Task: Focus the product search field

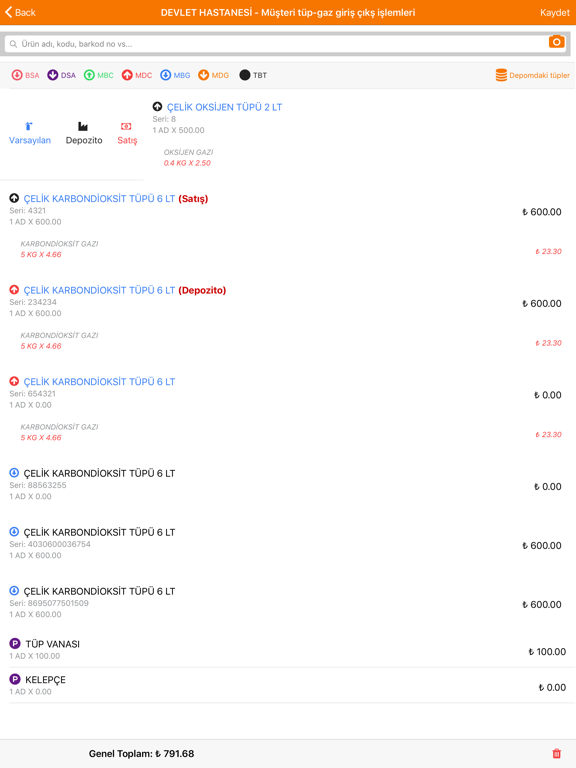Action: pos(285,44)
